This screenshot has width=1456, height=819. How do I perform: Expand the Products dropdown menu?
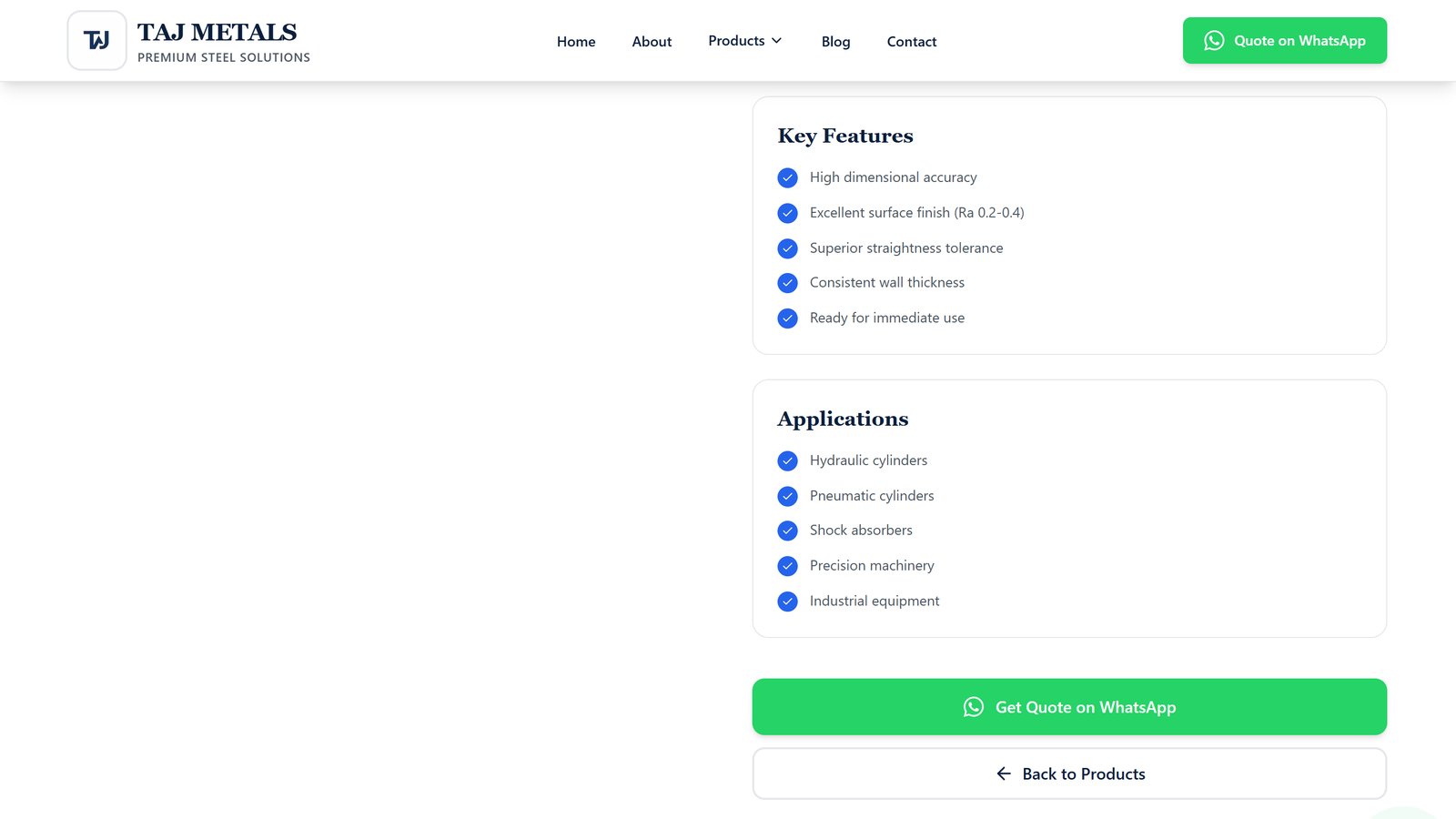tap(745, 41)
